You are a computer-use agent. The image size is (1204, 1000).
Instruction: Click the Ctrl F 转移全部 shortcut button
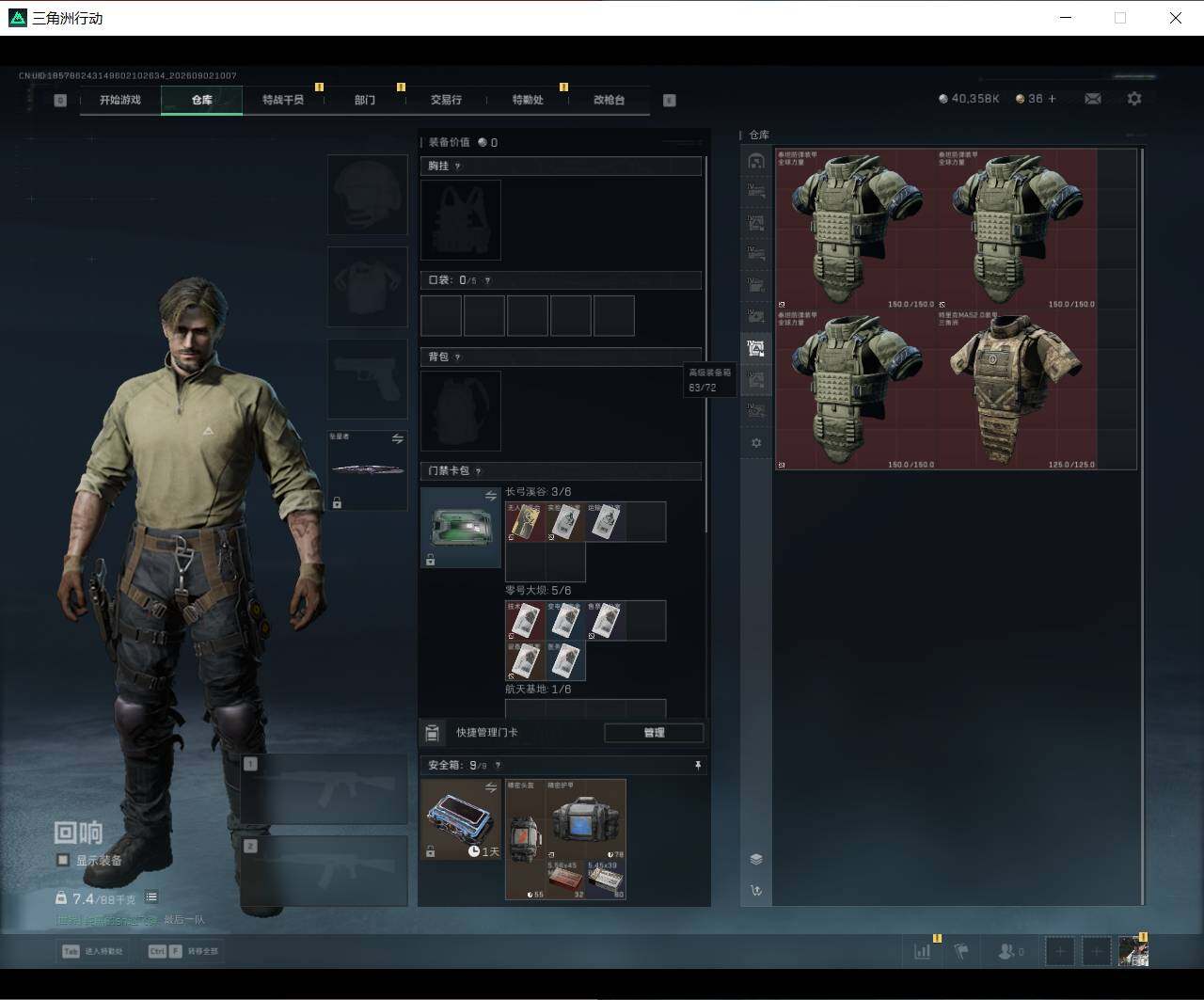click(183, 951)
